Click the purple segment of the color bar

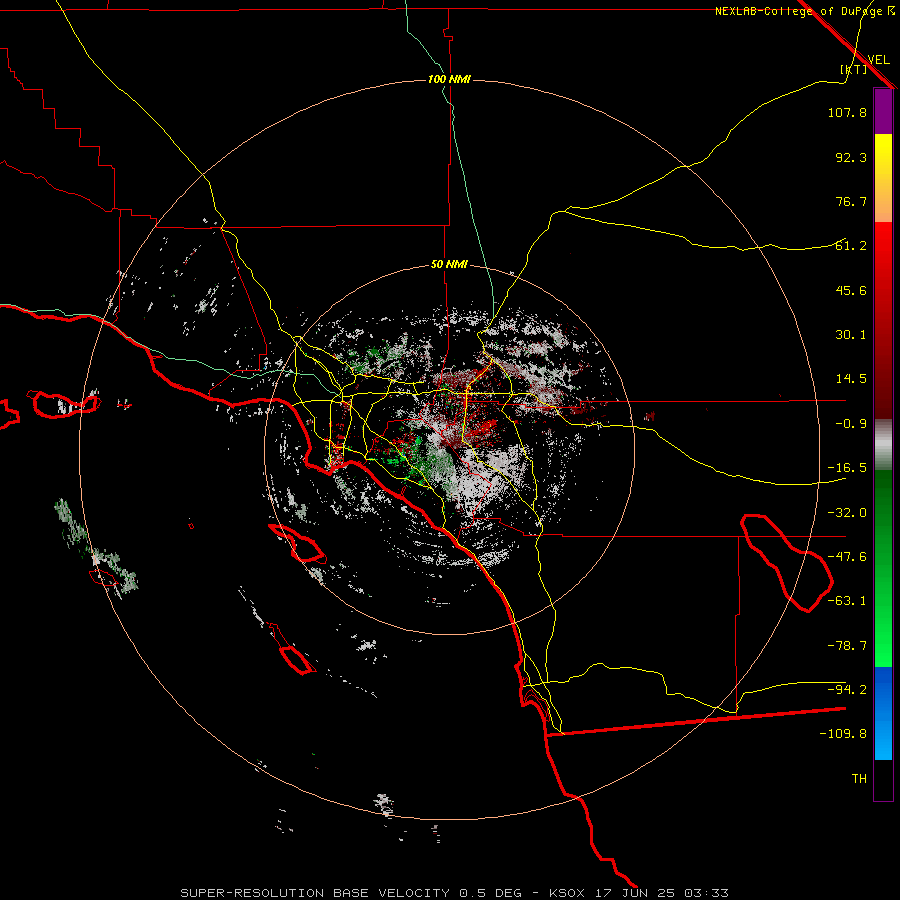click(x=883, y=111)
